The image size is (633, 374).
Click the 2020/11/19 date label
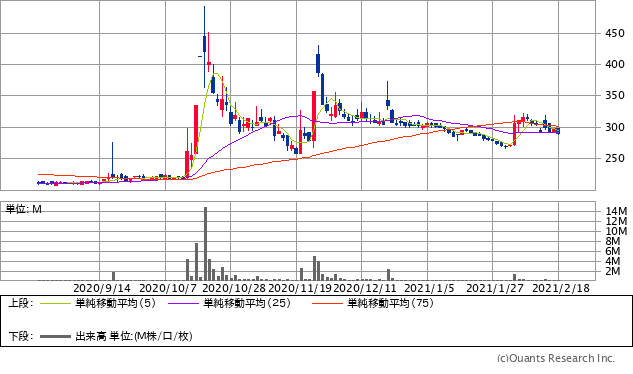[300, 288]
